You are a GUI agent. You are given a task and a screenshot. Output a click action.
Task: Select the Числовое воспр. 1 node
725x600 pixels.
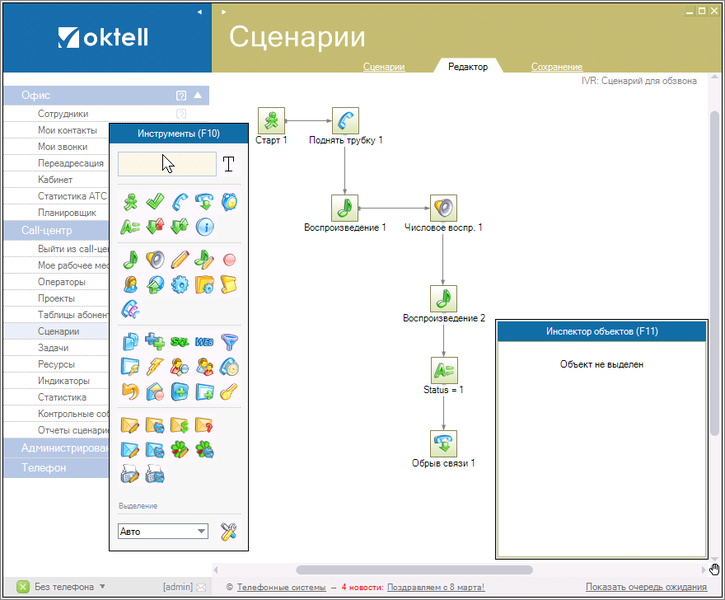point(443,208)
